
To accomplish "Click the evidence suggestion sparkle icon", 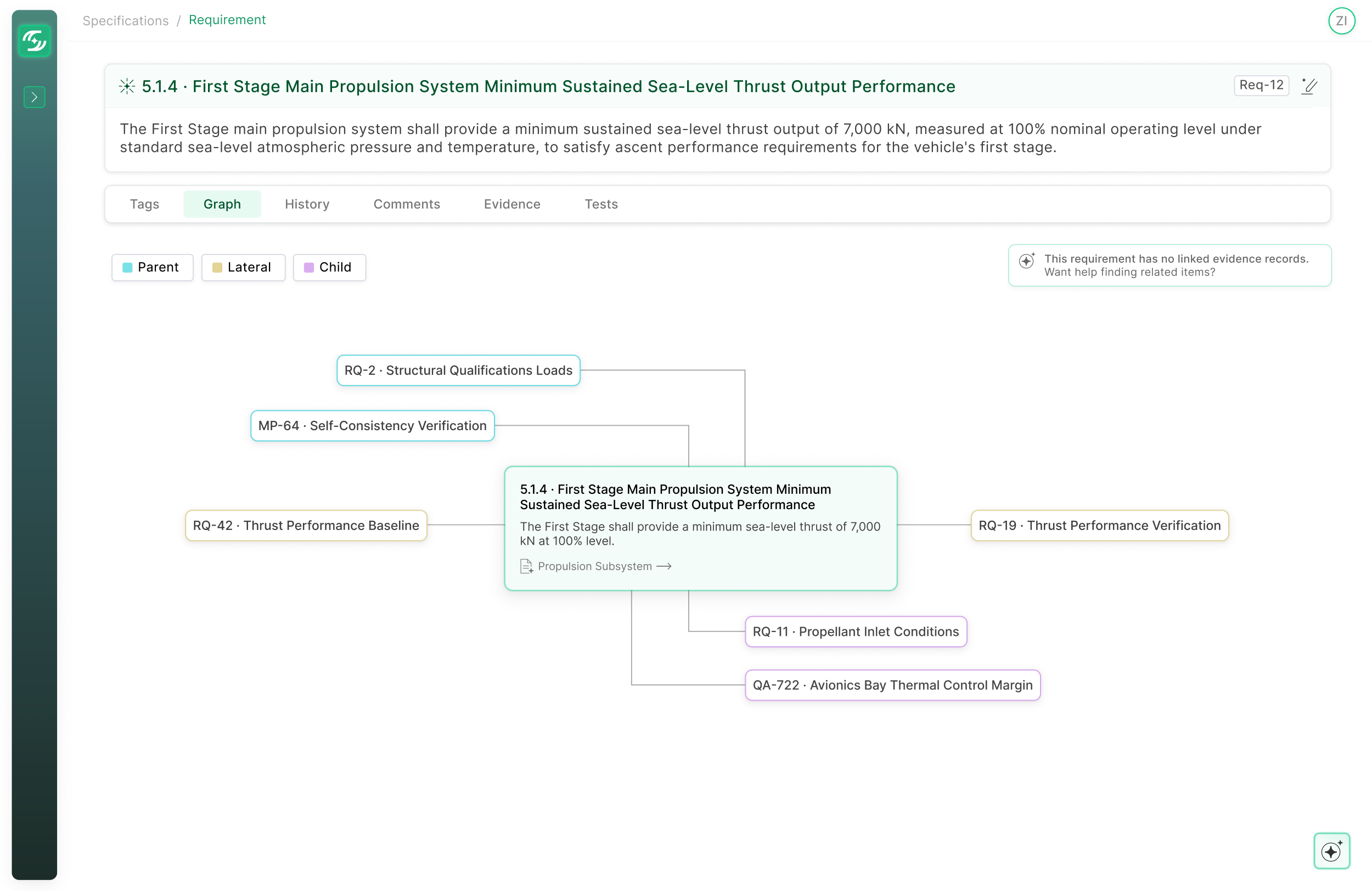I will point(1027,261).
